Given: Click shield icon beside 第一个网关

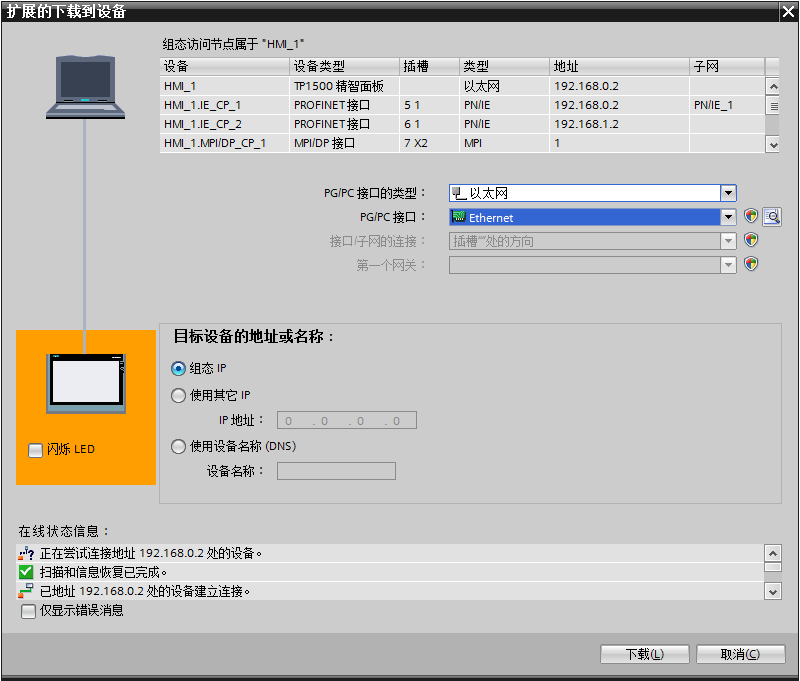Looking at the screenshot, I should pos(751,264).
